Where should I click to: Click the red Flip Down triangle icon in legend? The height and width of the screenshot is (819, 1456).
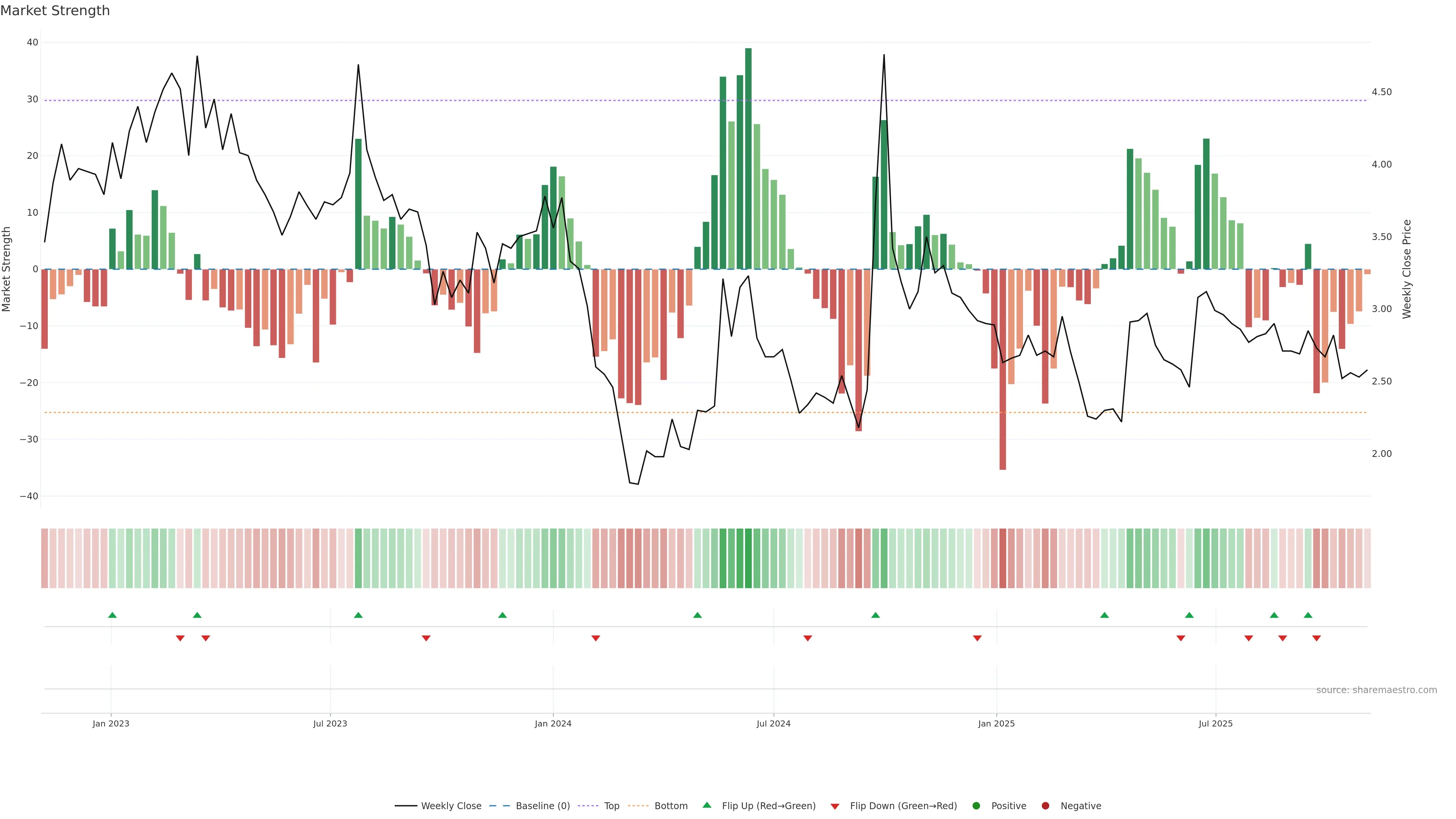[835, 806]
